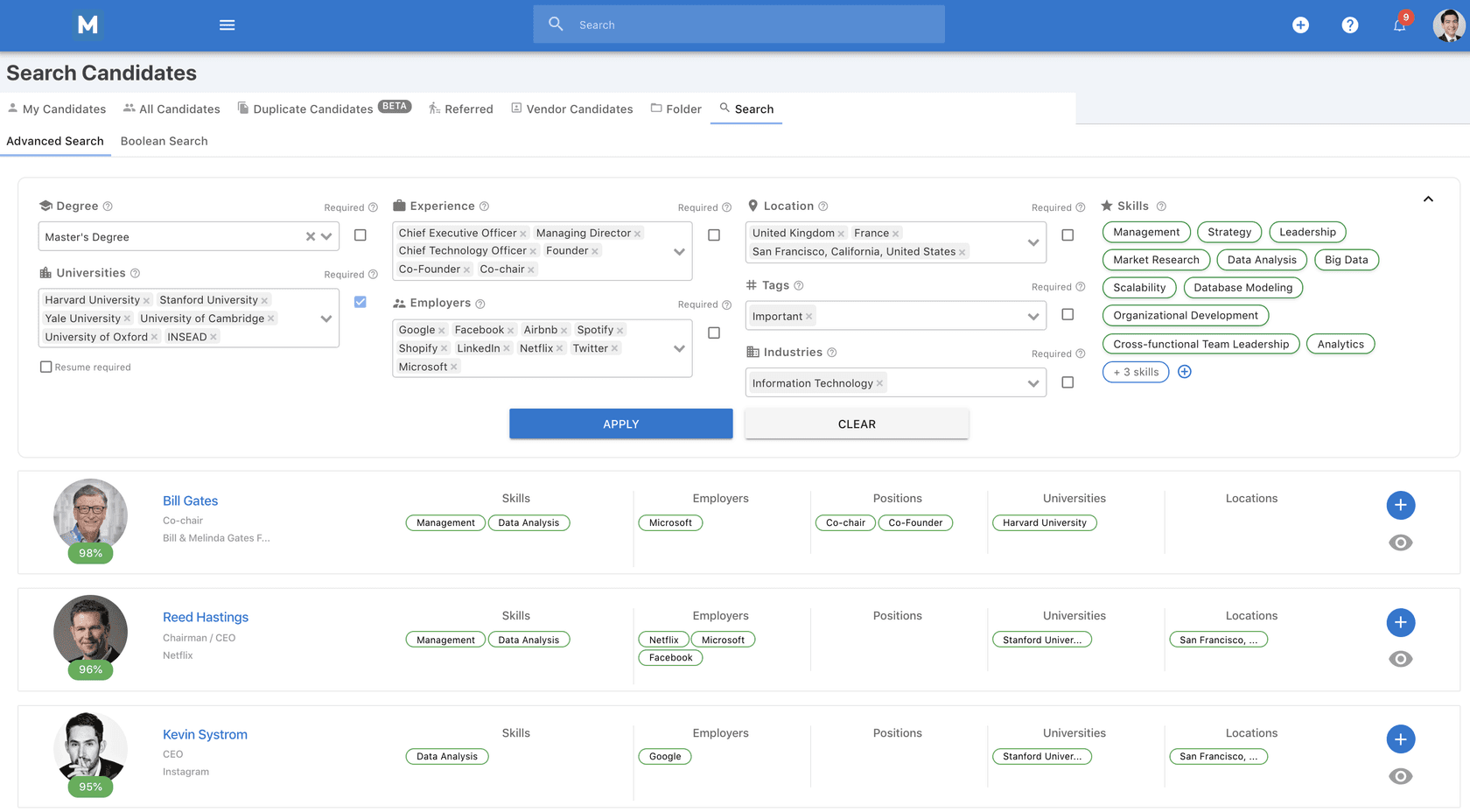
Task: Toggle visibility eye for Bill Gates
Action: pyautogui.click(x=1400, y=543)
